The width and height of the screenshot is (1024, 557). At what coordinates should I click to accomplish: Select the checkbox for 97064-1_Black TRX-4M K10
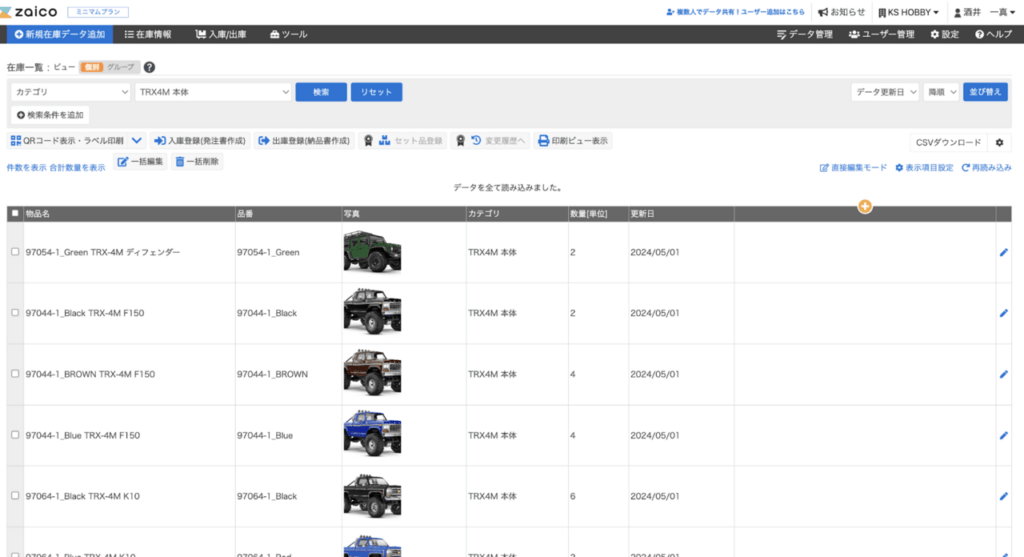[14, 496]
